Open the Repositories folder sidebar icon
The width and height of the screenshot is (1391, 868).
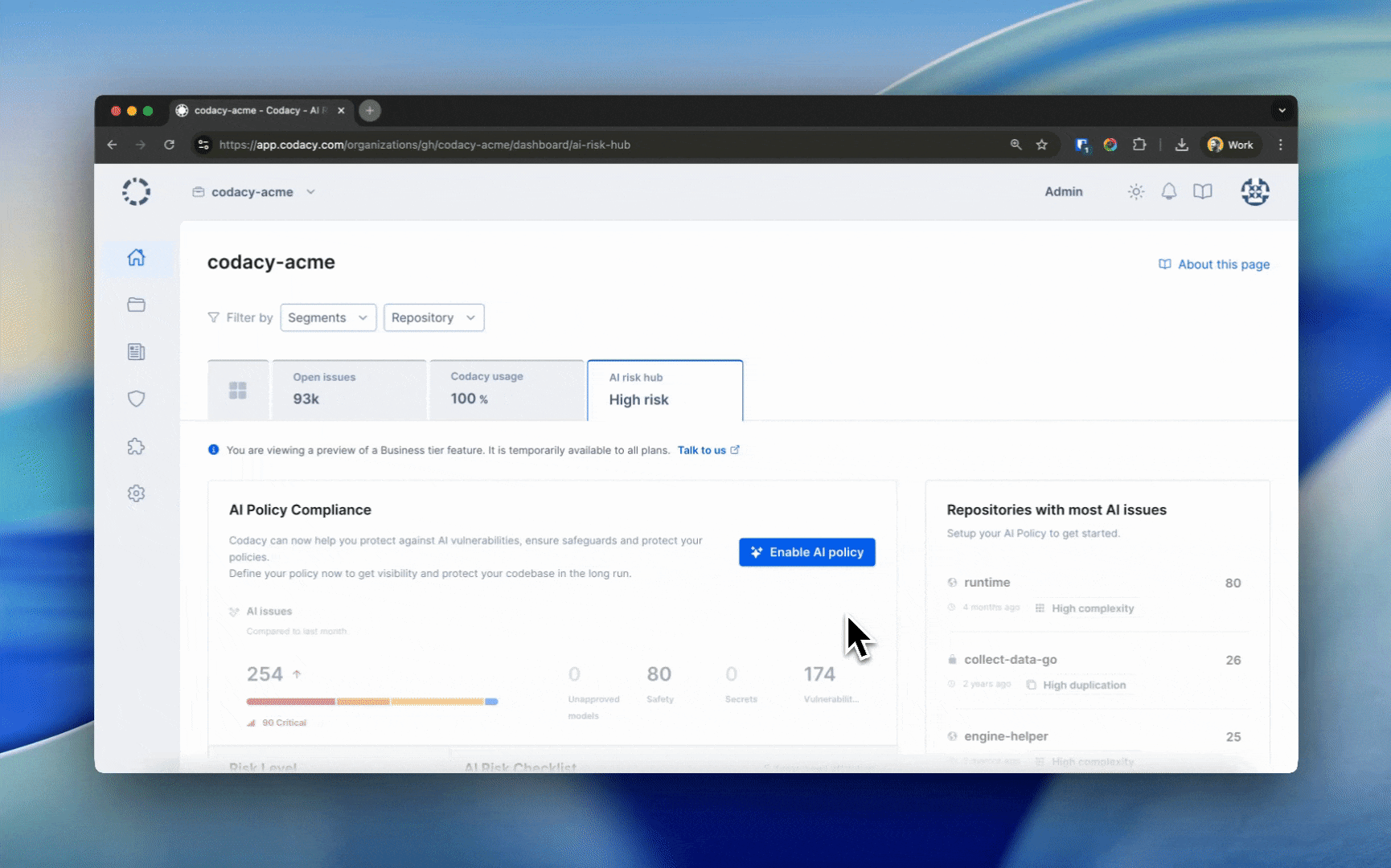(136, 305)
